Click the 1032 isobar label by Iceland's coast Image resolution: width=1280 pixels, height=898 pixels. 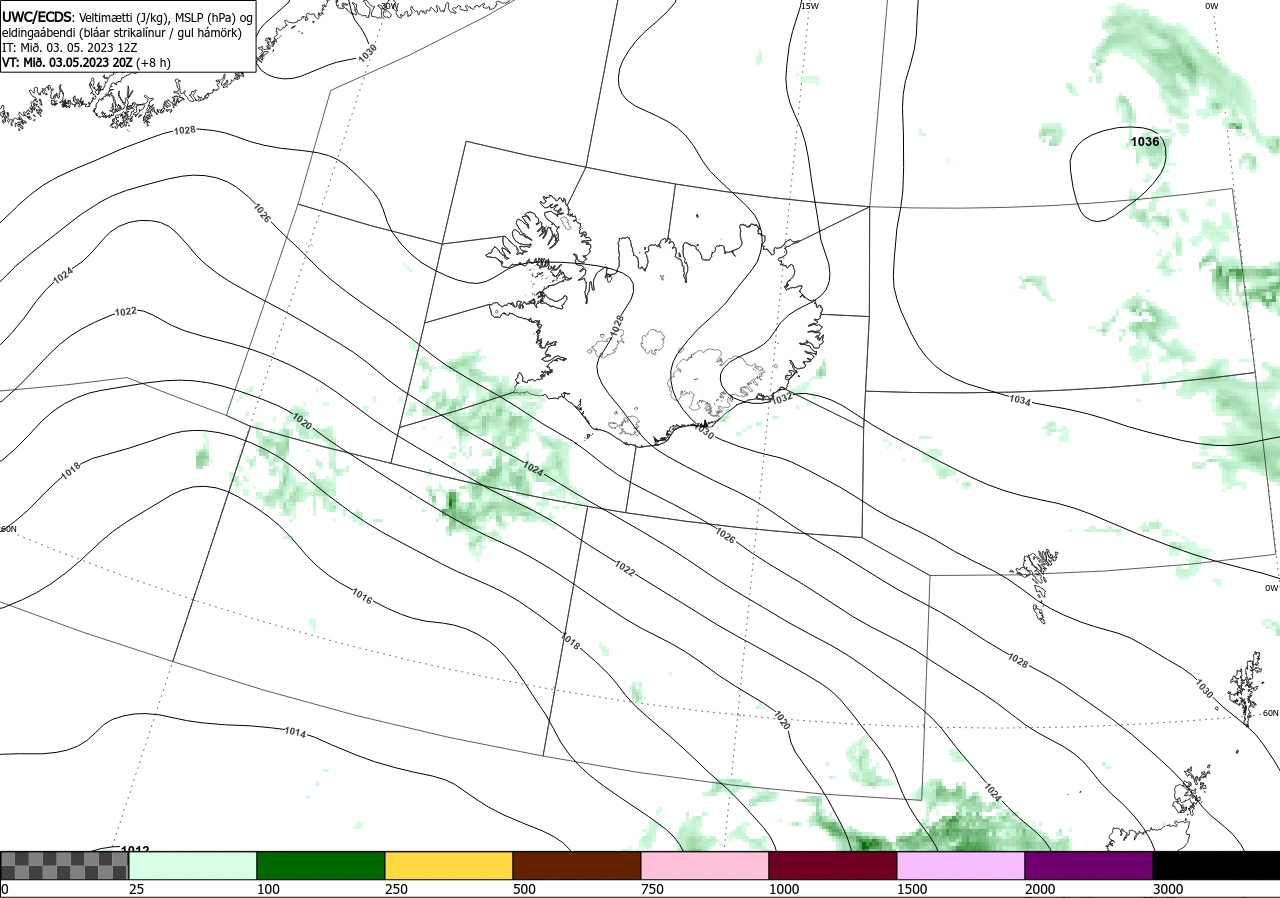pos(783,397)
